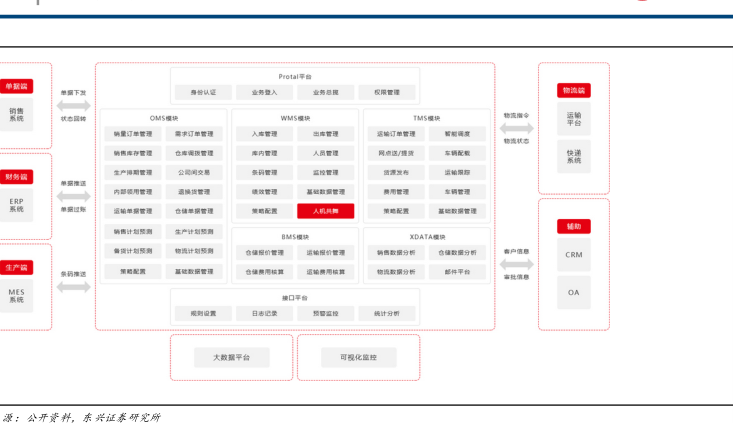Open the 大数据平台 box
This screenshot has height=423, width=733.
[x=231, y=357]
